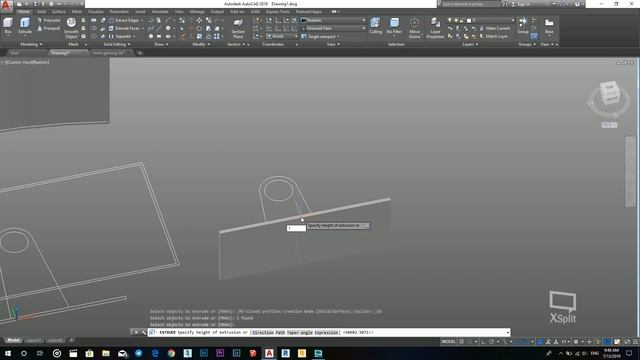Click the Smooth Object mesh tool

(x=71, y=28)
